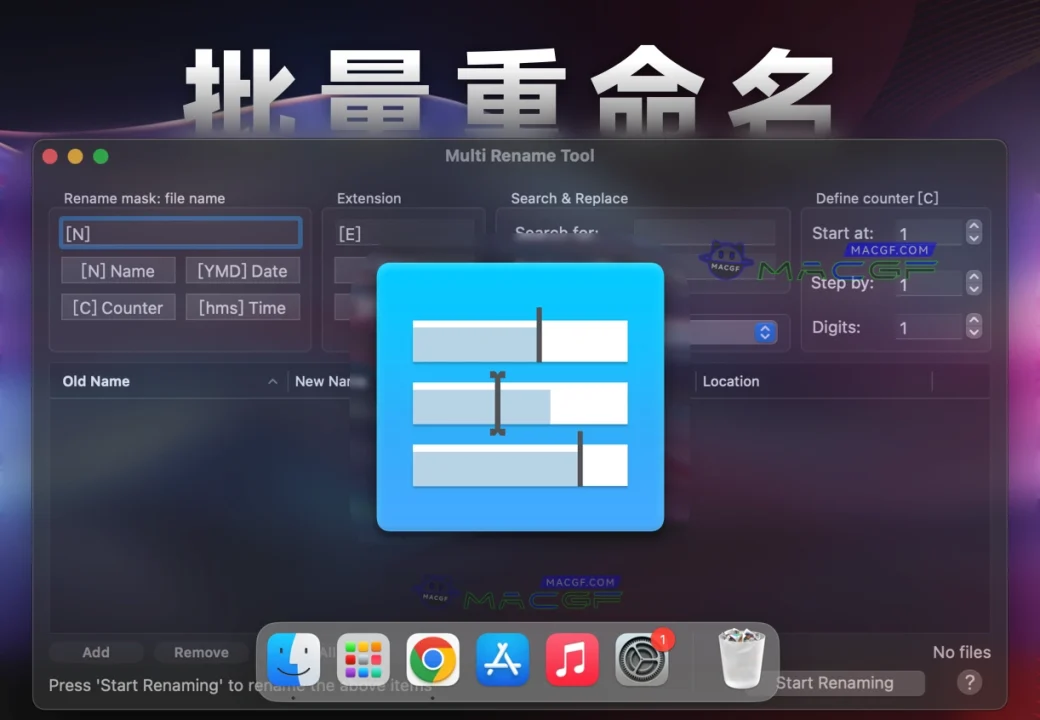Click the Add button to add files
The height and width of the screenshot is (720, 1040).
[x=96, y=652]
